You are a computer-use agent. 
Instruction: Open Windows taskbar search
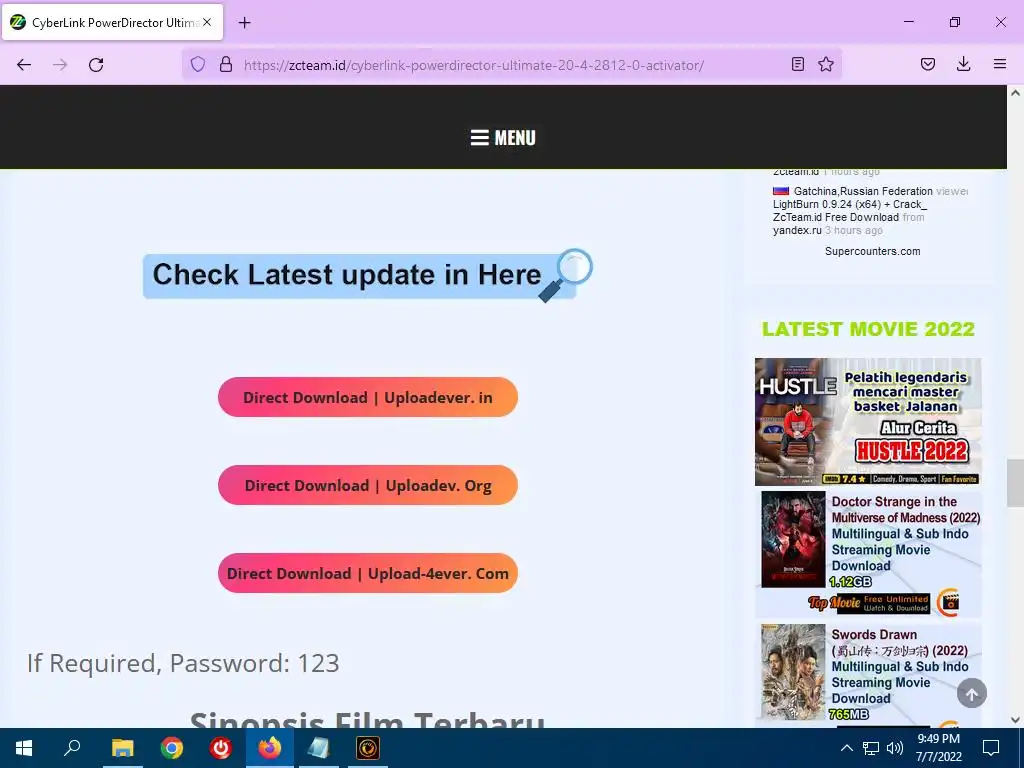[72, 748]
